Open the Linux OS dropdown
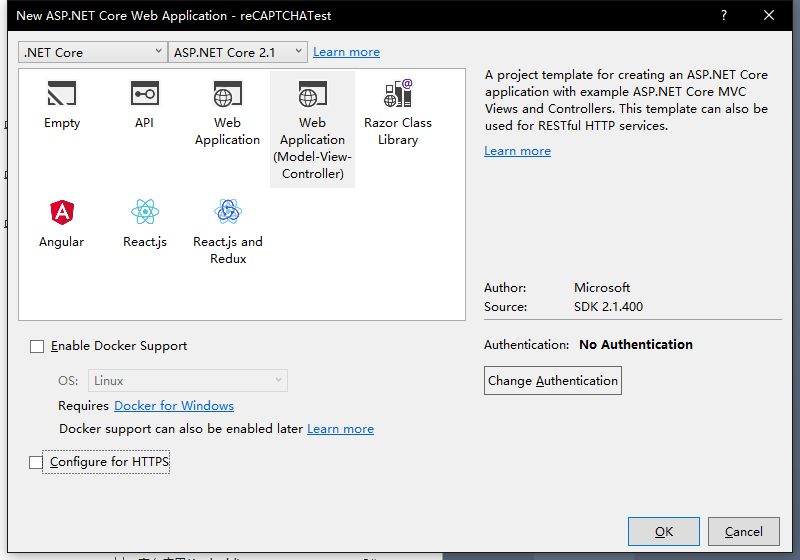The image size is (800, 560). tap(188, 381)
